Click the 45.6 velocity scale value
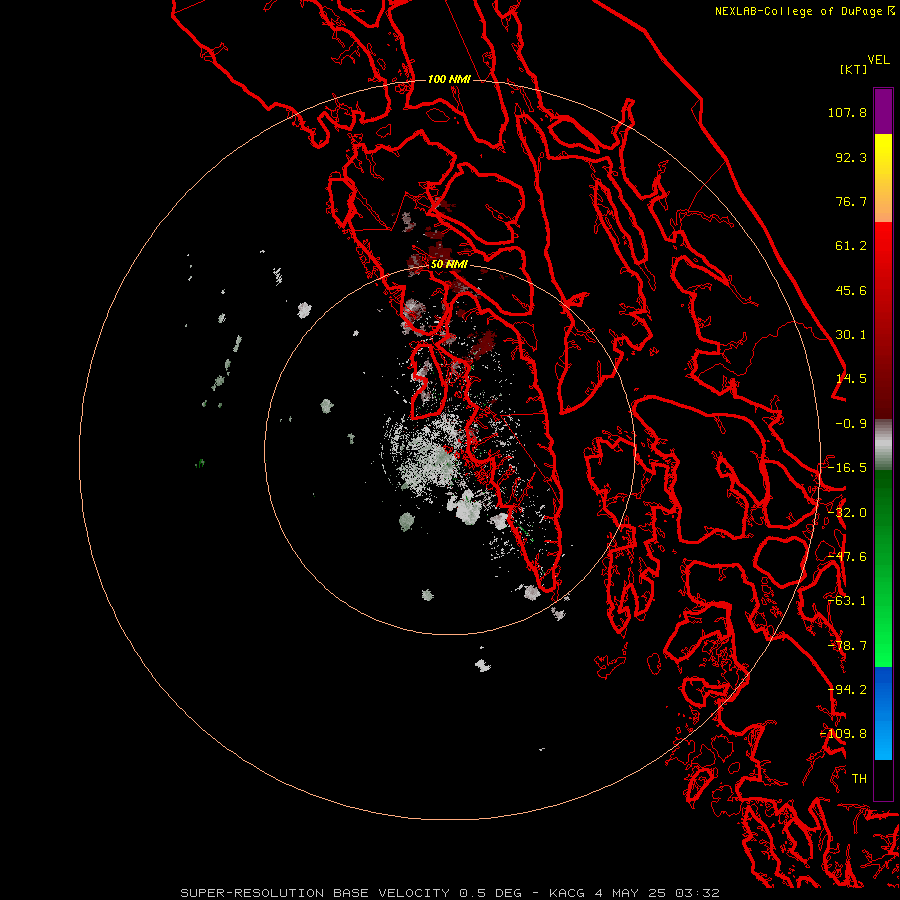Image resolution: width=900 pixels, height=900 pixels. (851, 290)
